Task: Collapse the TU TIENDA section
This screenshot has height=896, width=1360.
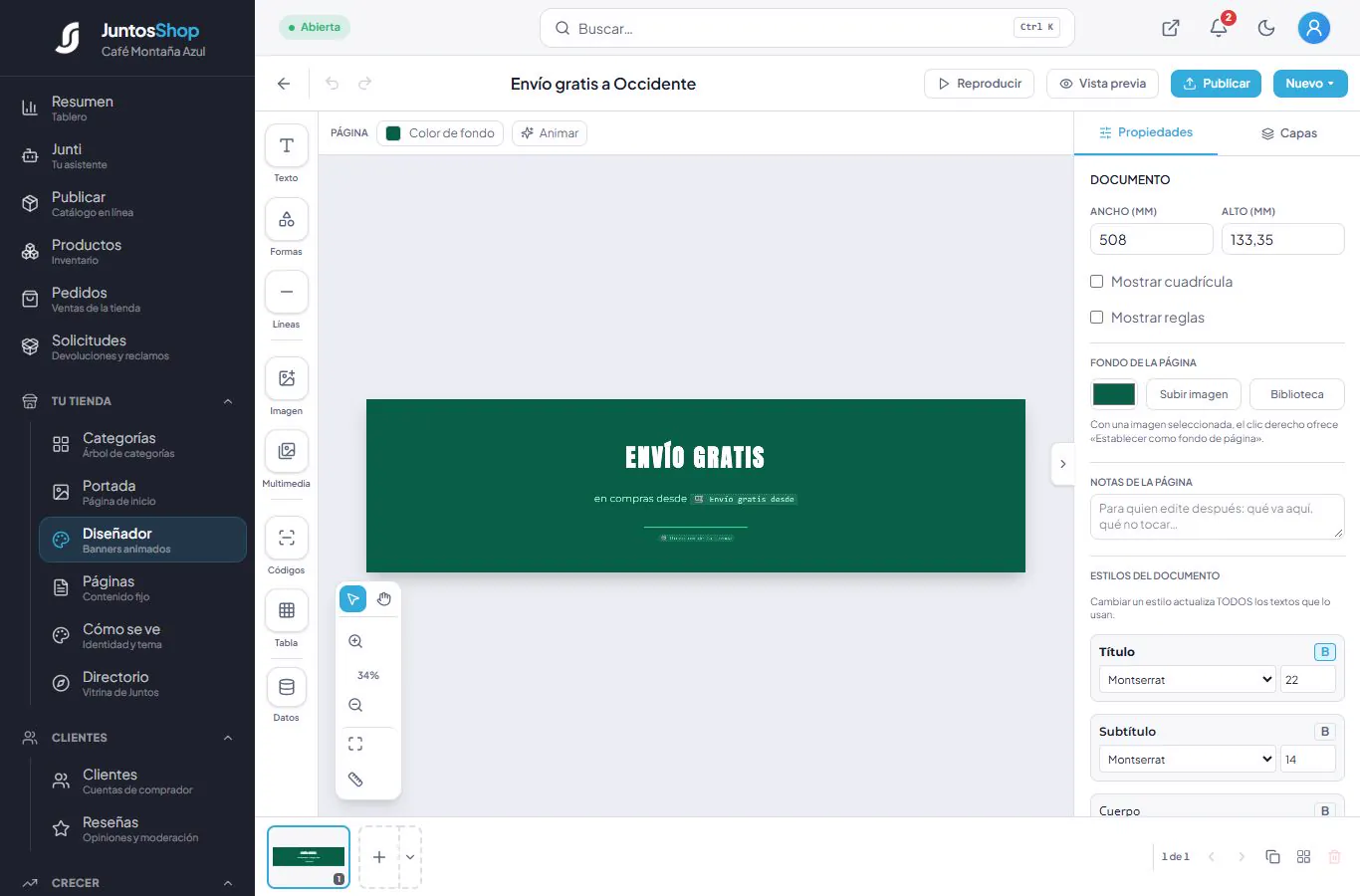Action: [x=228, y=401]
